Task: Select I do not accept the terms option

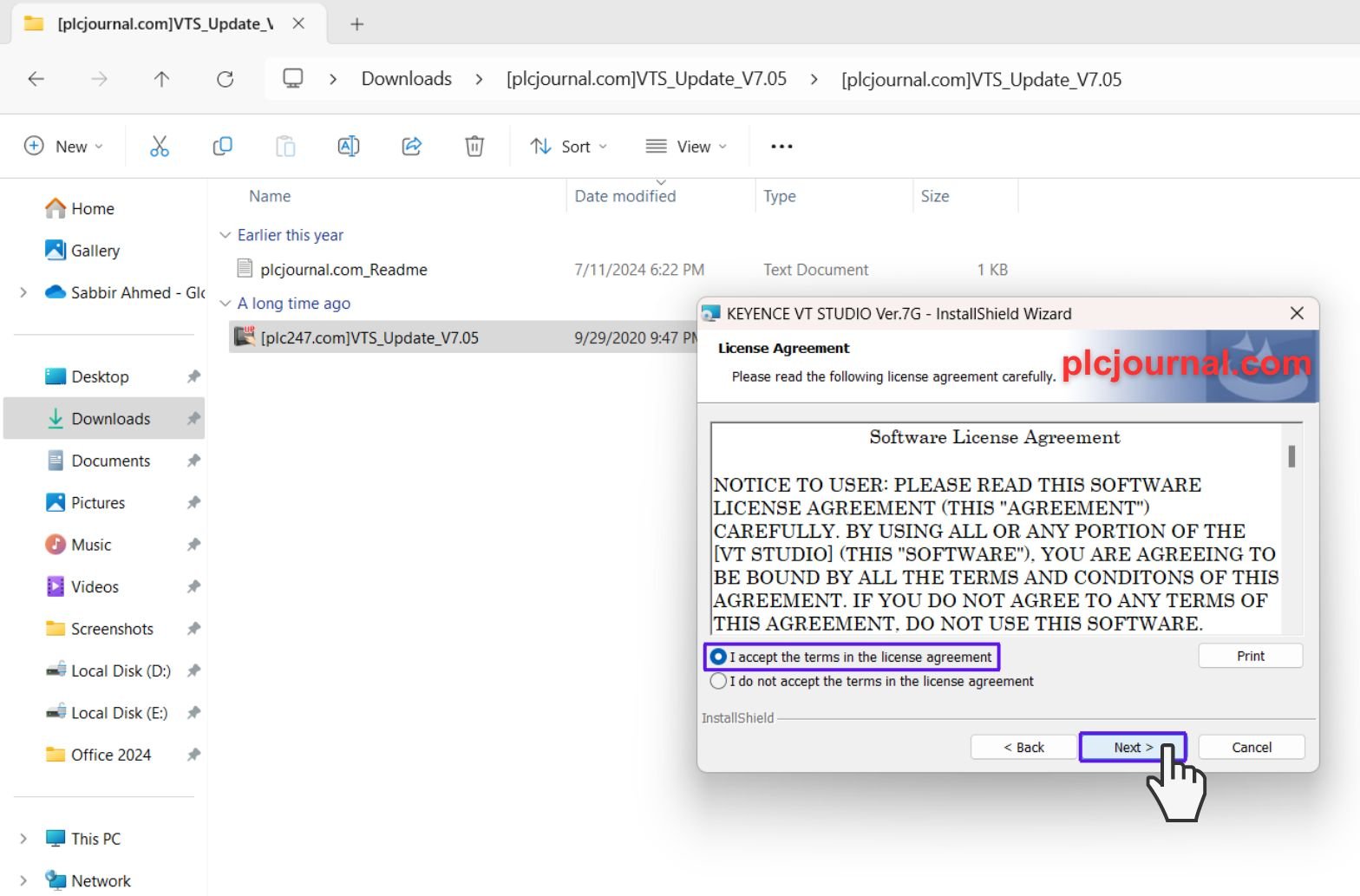Action: pyautogui.click(x=718, y=682)
